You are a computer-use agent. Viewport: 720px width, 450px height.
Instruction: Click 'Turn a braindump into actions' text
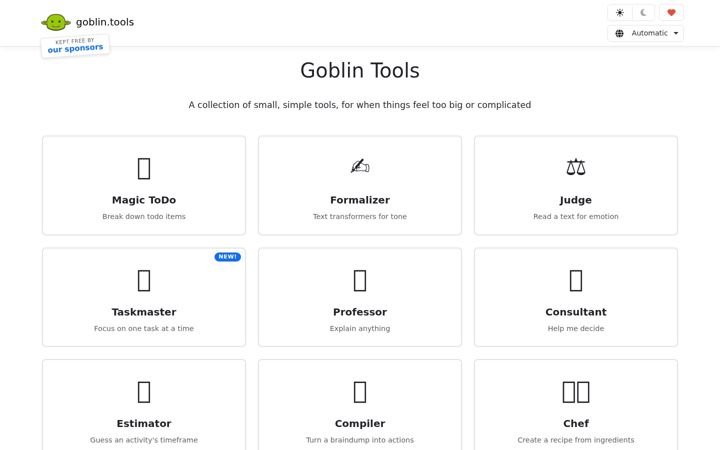pyautogui.click(x=360, y=440)
